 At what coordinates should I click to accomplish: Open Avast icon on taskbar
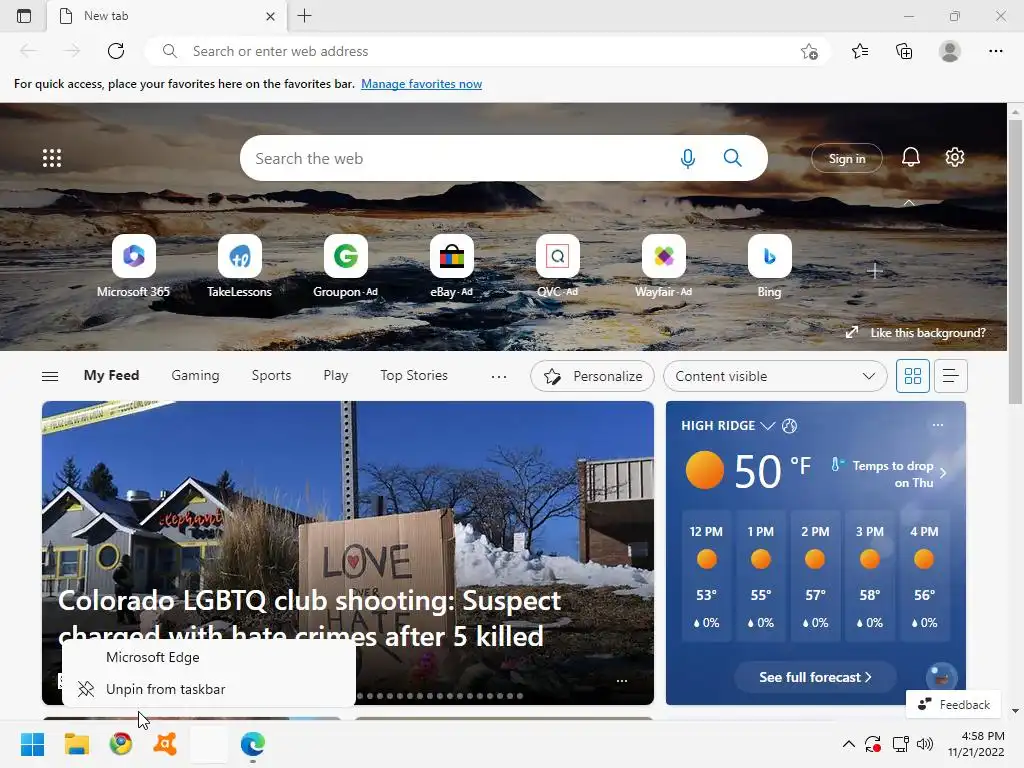tap(165, 744)
